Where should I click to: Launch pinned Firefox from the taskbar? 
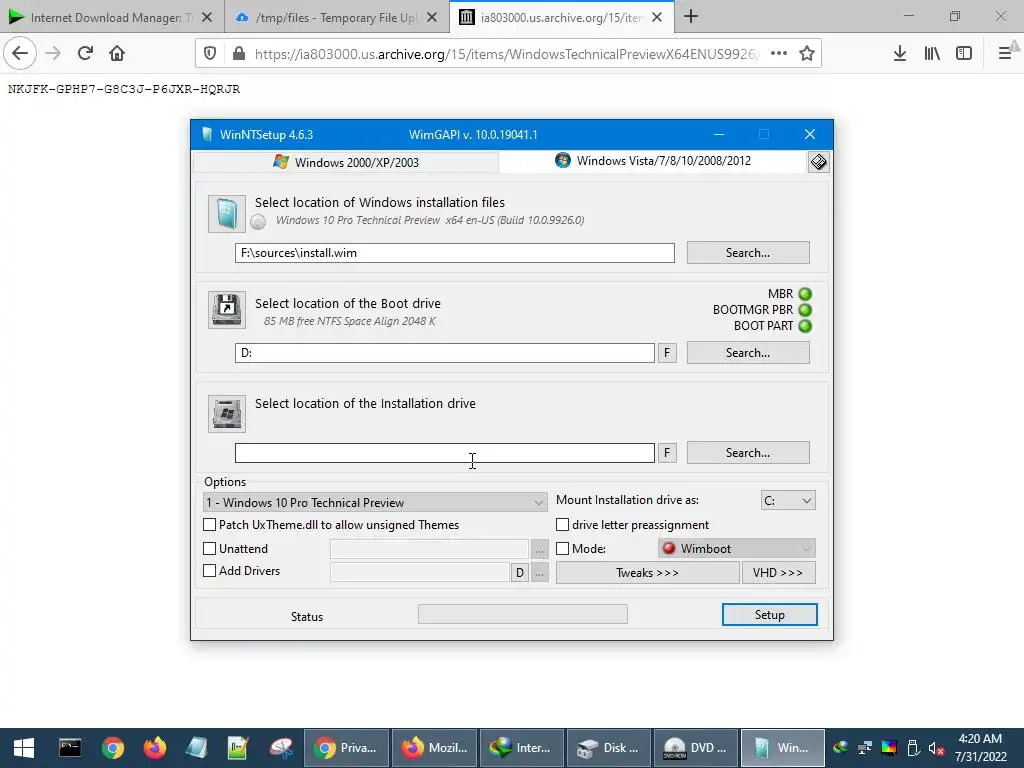coord(155,748)
